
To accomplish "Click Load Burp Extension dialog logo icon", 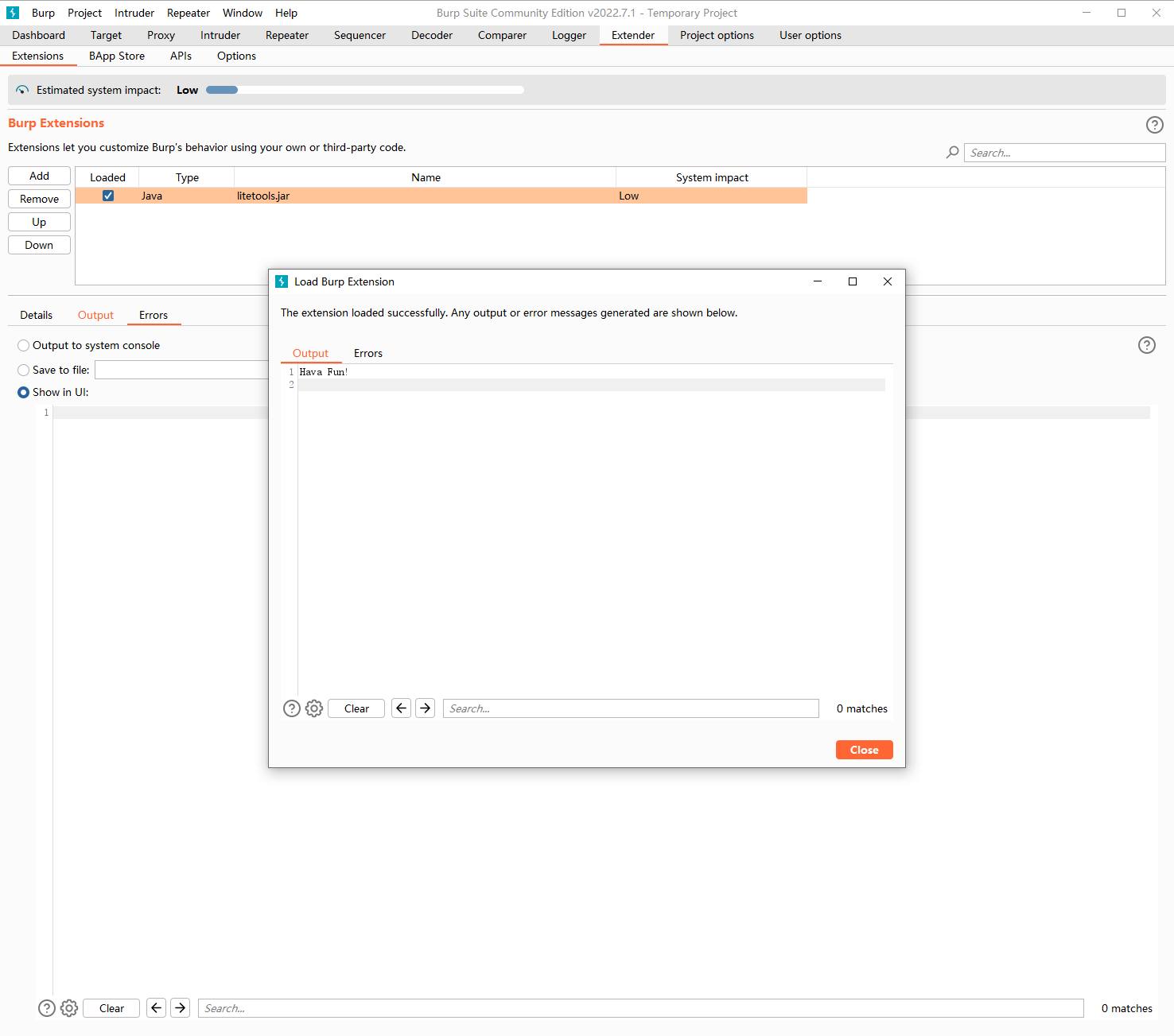I will click(282, 281).
